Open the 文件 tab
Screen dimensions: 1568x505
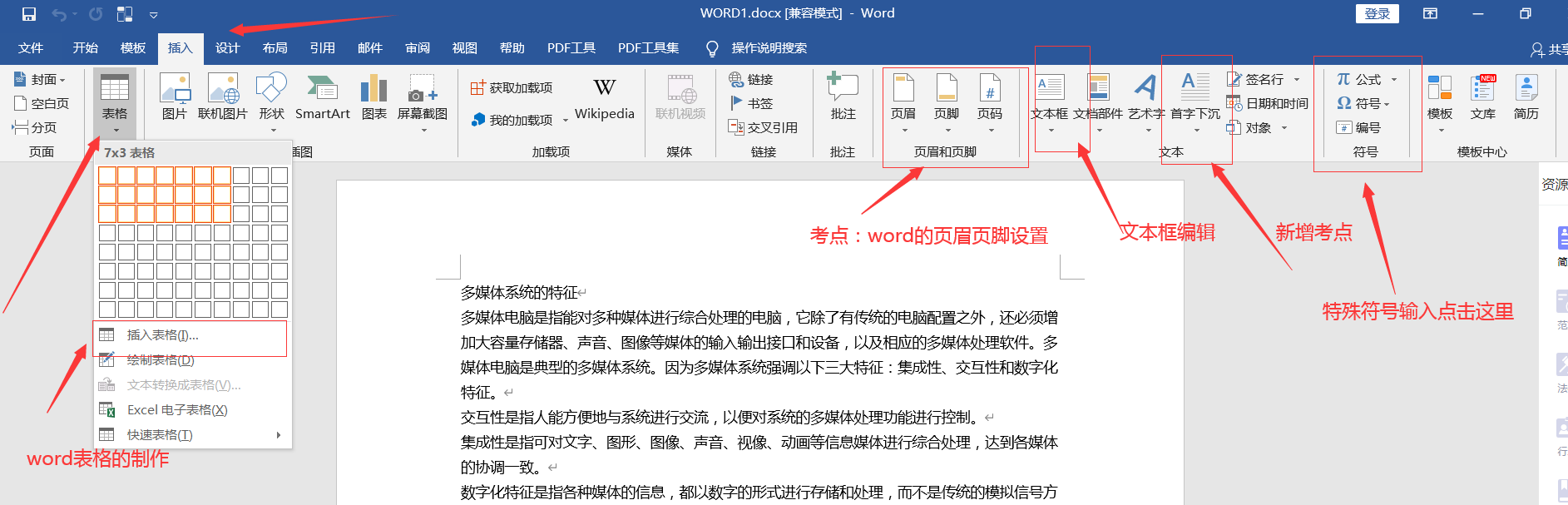31,48
